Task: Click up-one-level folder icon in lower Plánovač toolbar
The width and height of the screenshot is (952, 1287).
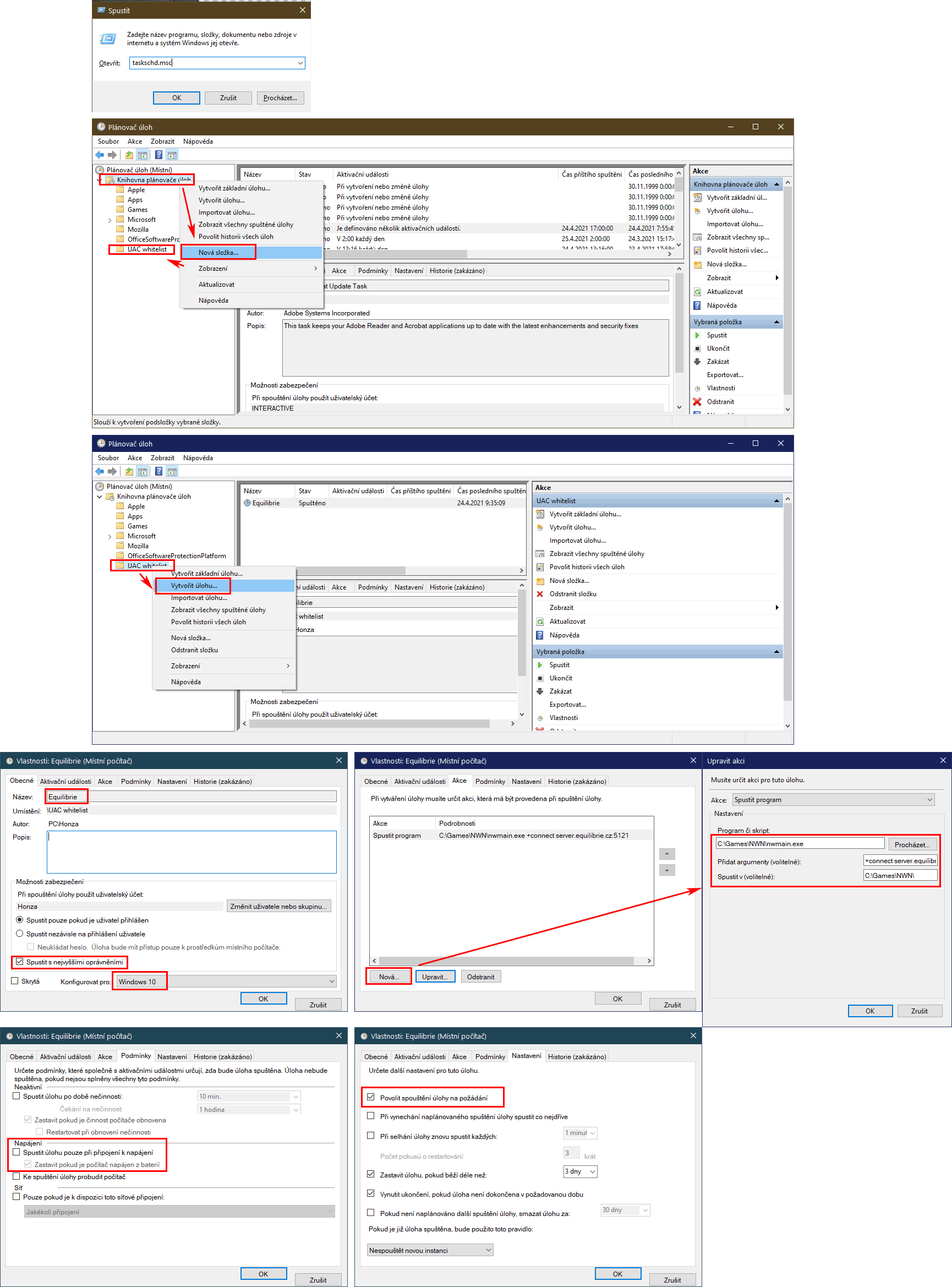Action: pyautogui.click(x=129, y=471)
